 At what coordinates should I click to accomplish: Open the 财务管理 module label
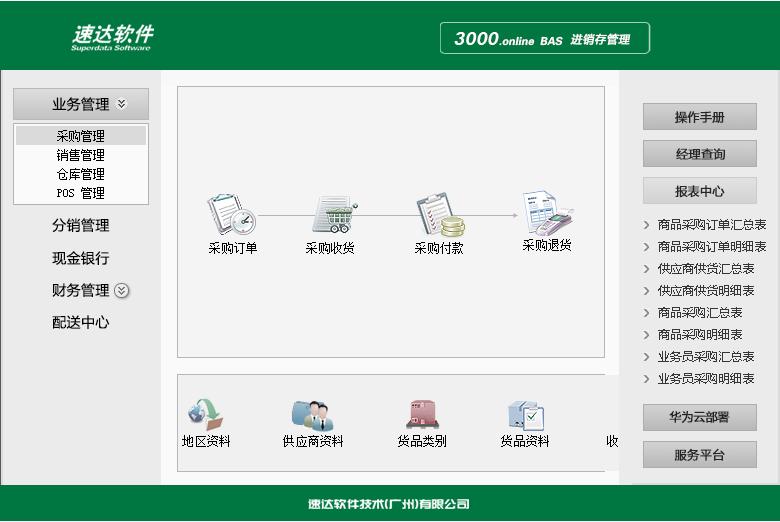tap(81, 290)
